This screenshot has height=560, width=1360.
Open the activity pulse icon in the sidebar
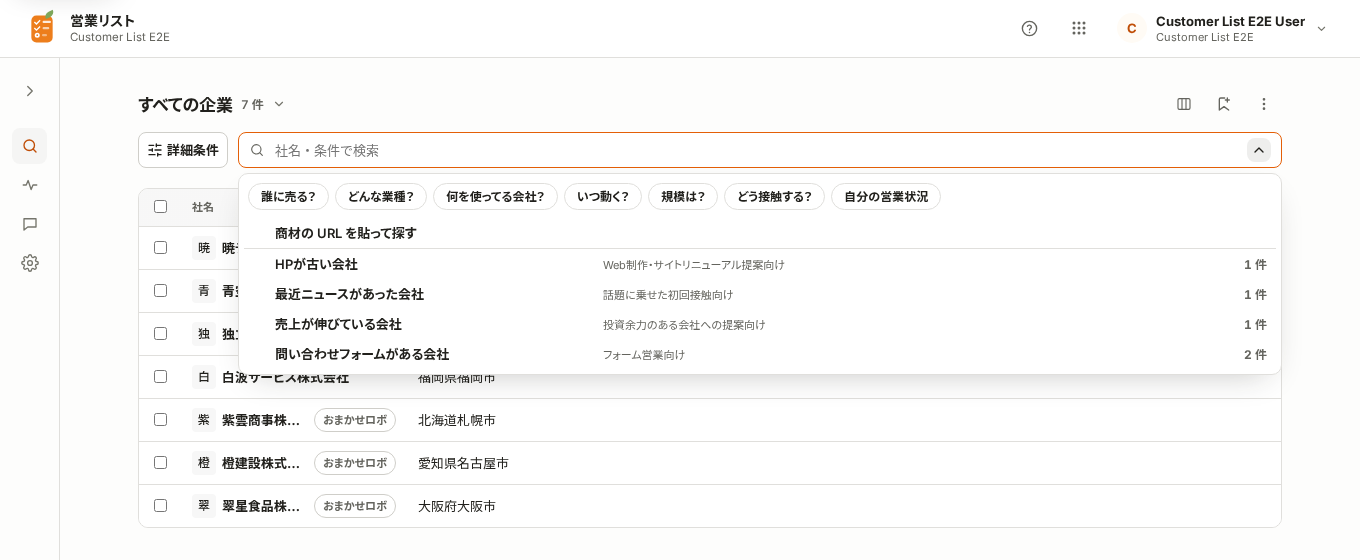pos(30,185)
